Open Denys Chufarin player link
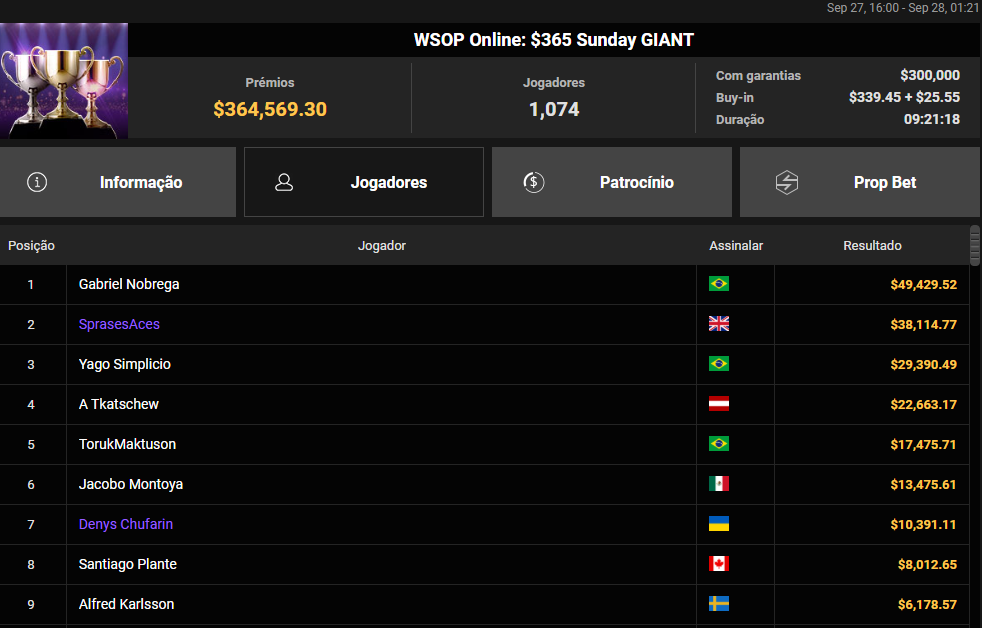Screen dimensions: 982x628 pos(126,525)
